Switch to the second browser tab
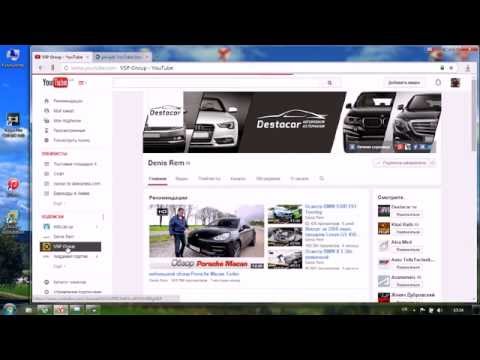Viewport: 480px width, 360px height. tap(121, 57)
